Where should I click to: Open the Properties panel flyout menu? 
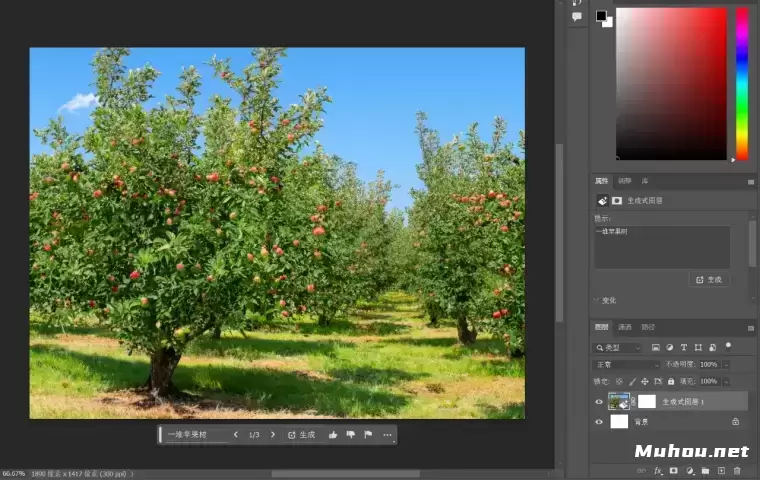[751, 182]
